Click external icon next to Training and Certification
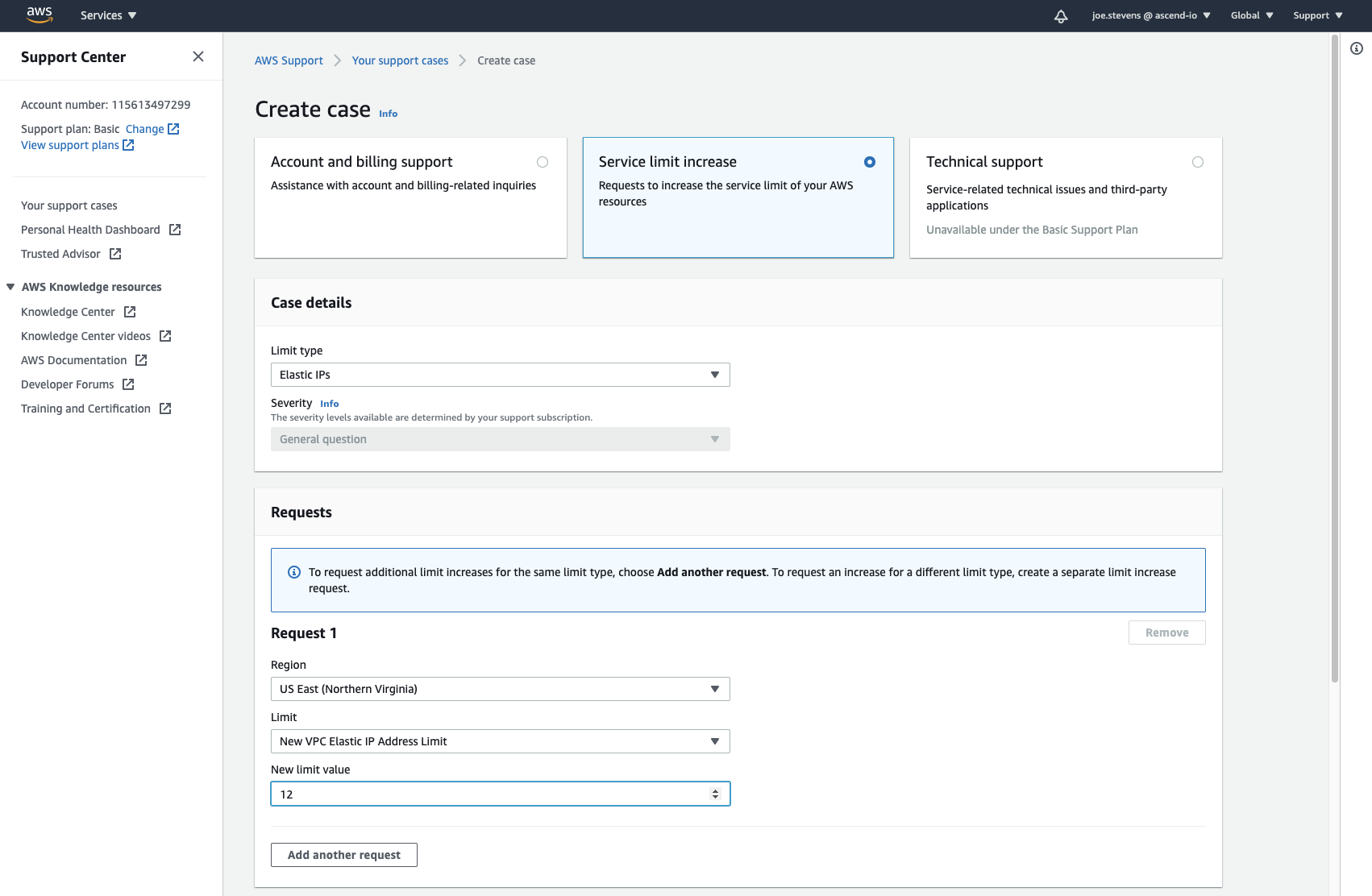Screen dimensions: 1372x896 (x=165, y=409)
